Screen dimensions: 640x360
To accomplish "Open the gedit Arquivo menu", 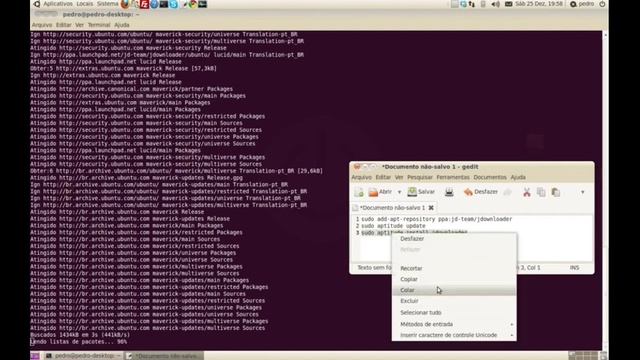I will click(x=361, y=177).
